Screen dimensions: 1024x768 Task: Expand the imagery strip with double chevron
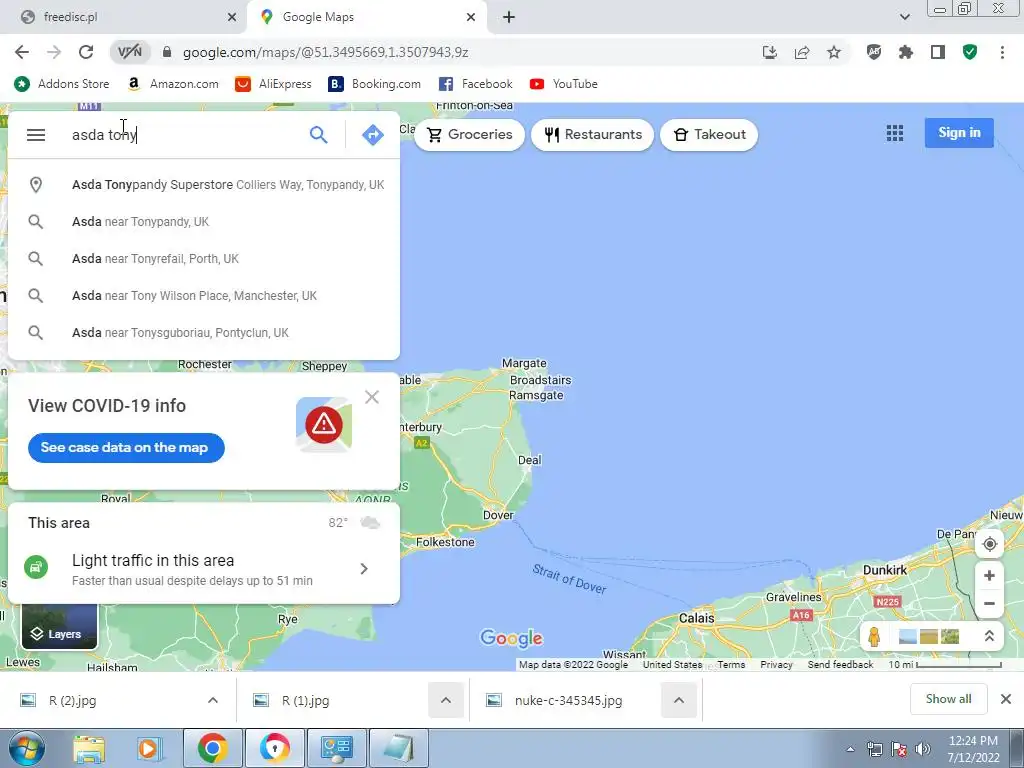(989, 635)
